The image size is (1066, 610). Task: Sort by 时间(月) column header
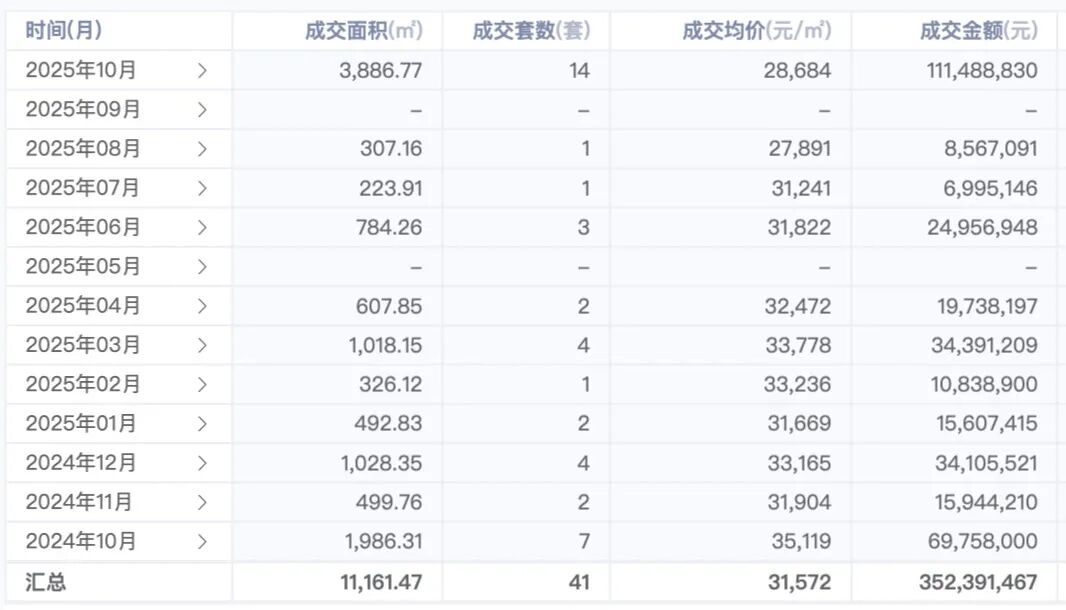tap(64, 31)
